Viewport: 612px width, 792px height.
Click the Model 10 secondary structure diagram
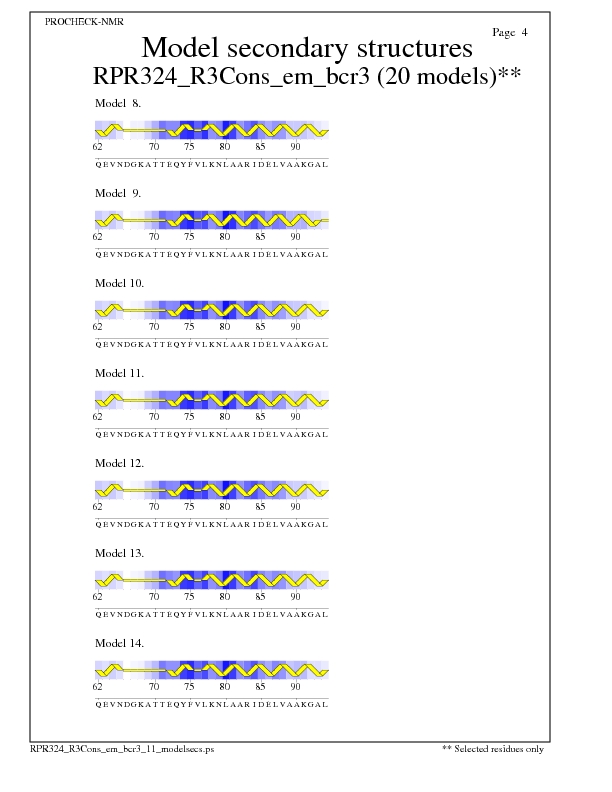pyautogui.click(x=212, y=310)
